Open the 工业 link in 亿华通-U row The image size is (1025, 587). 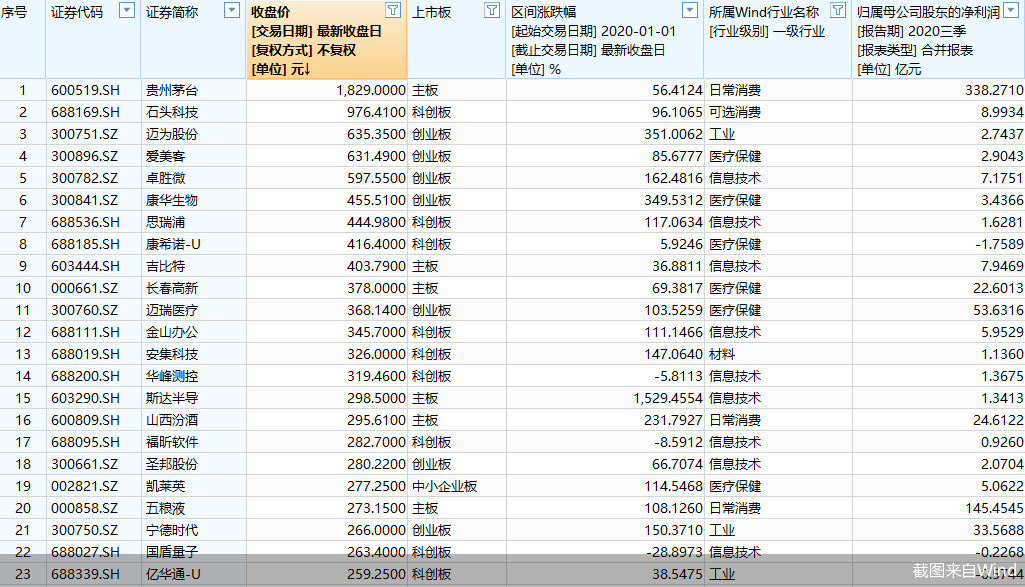coord(722,574)
